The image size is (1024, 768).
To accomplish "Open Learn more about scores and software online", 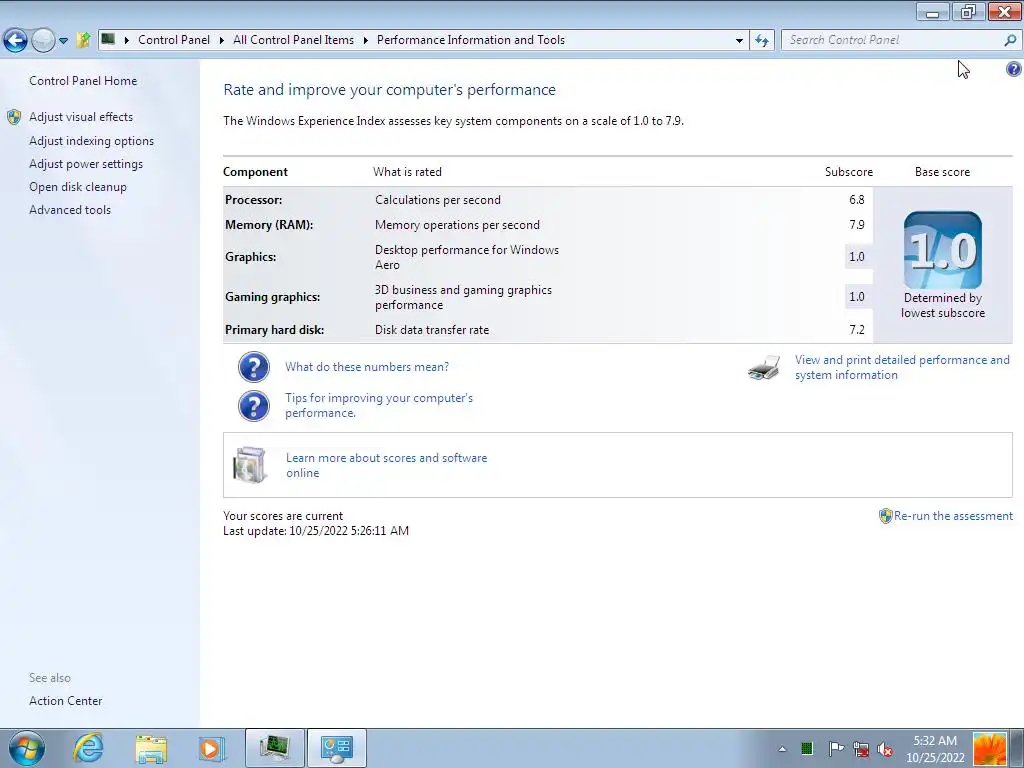I will click(x=387, y=465).
